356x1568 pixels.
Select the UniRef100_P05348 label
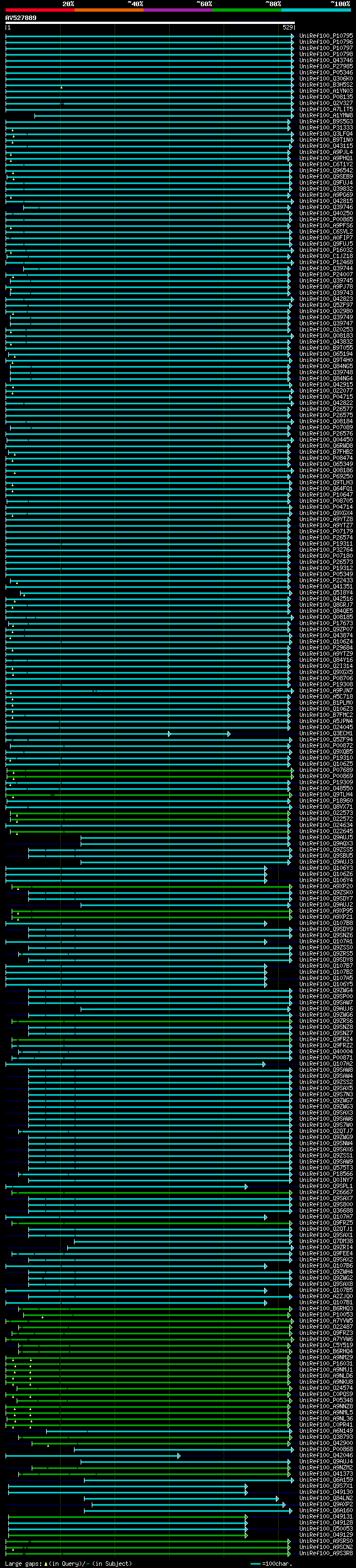click(x=326, y=1401)
